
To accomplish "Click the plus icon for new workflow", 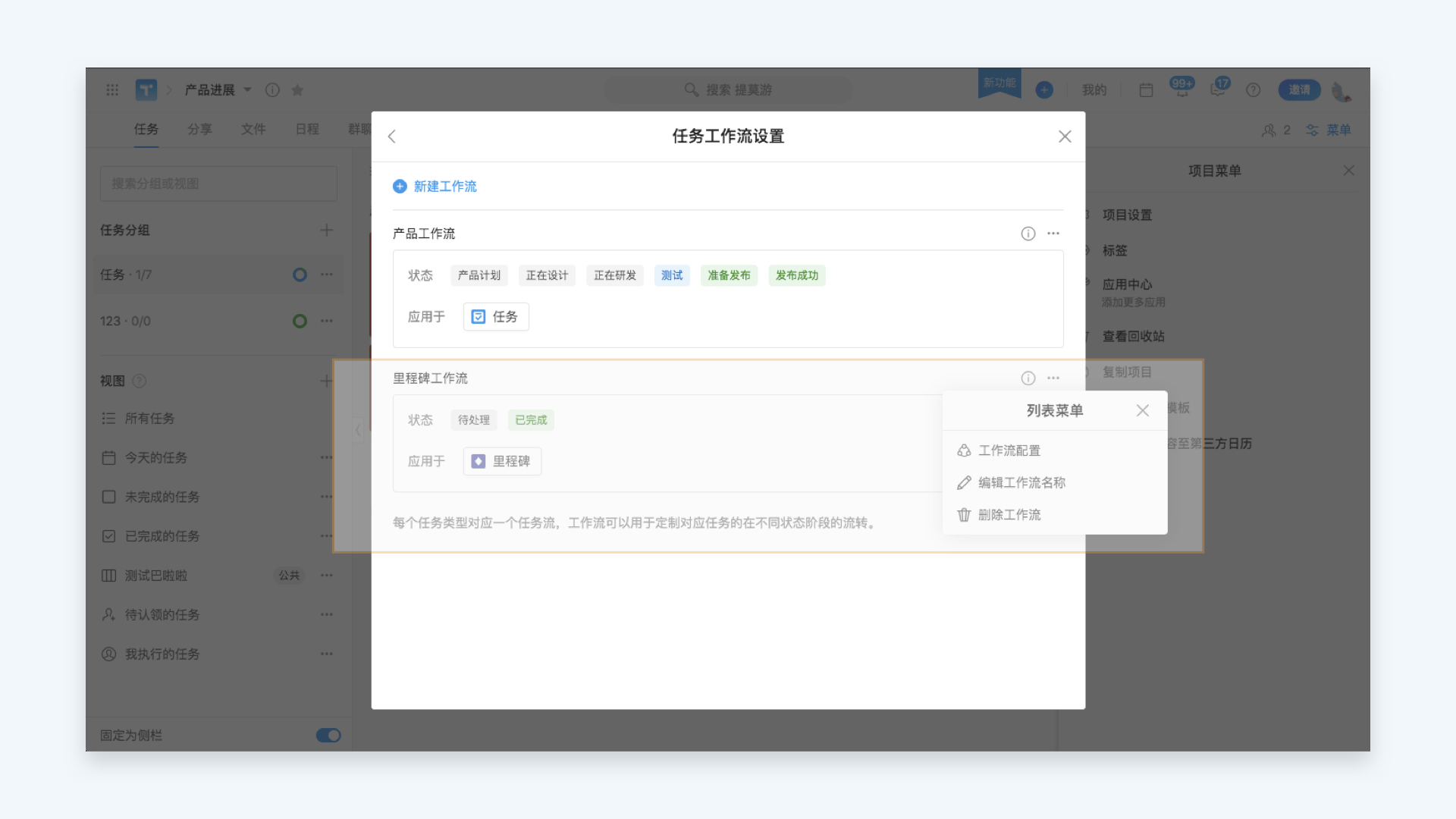I will (400, 187).
